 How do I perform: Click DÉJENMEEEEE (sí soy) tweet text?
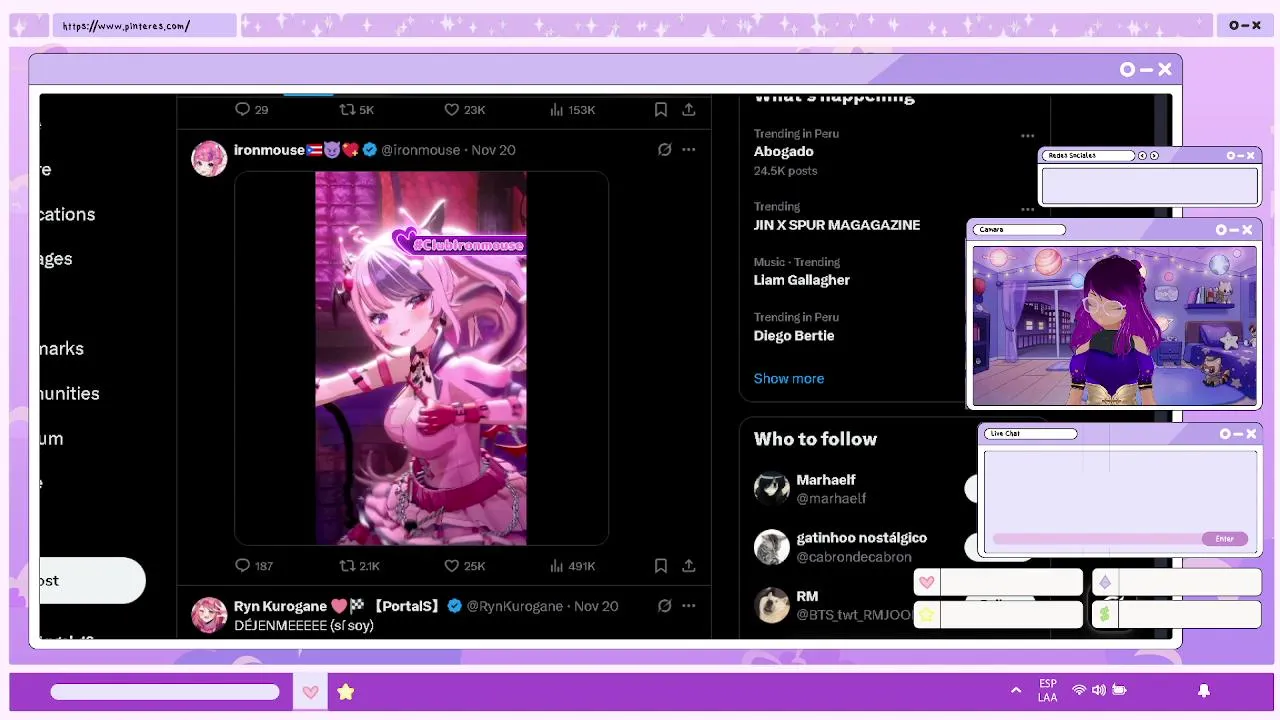click(x=303, y=625)
